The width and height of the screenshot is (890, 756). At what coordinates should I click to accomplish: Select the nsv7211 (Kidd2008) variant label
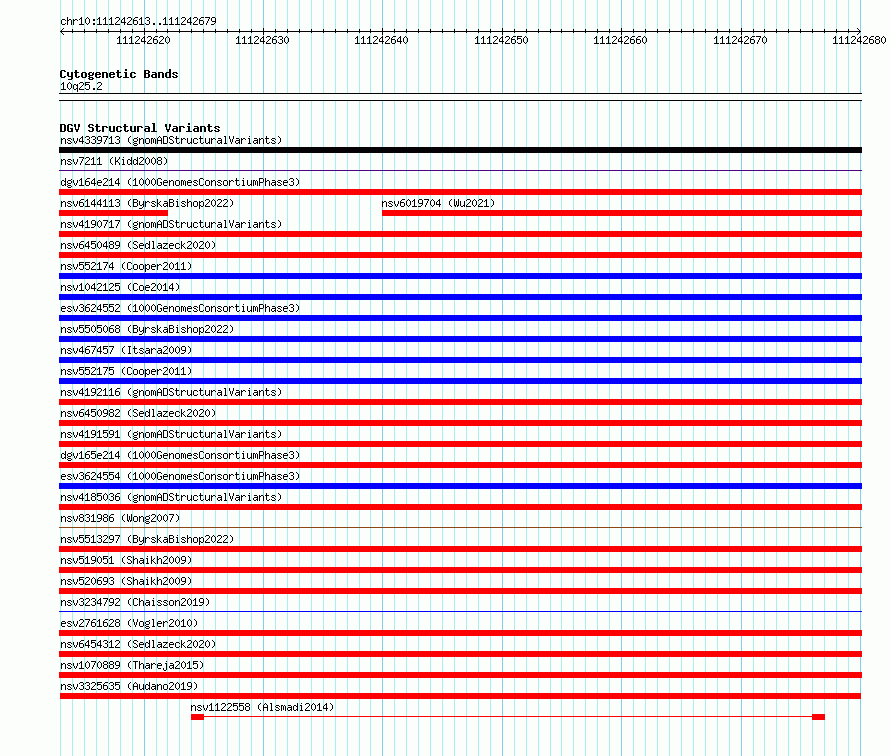[114, 161]
